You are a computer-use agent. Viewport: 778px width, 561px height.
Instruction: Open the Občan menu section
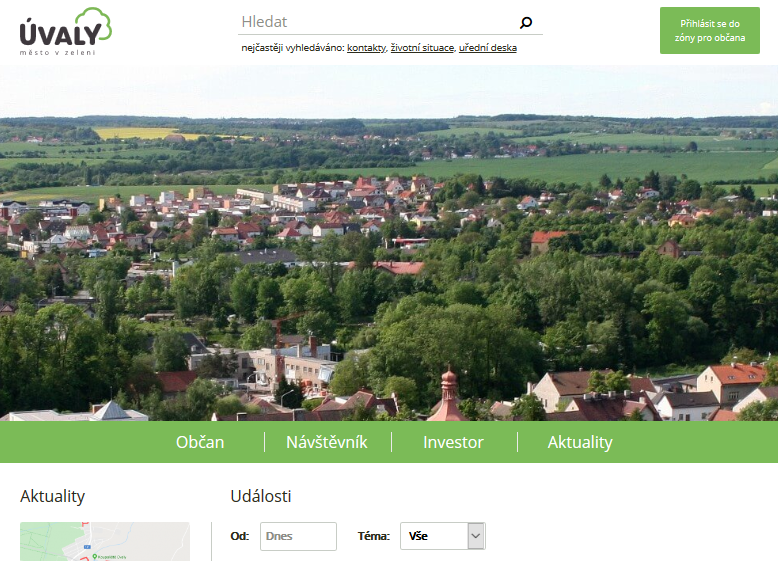(200, 442)
